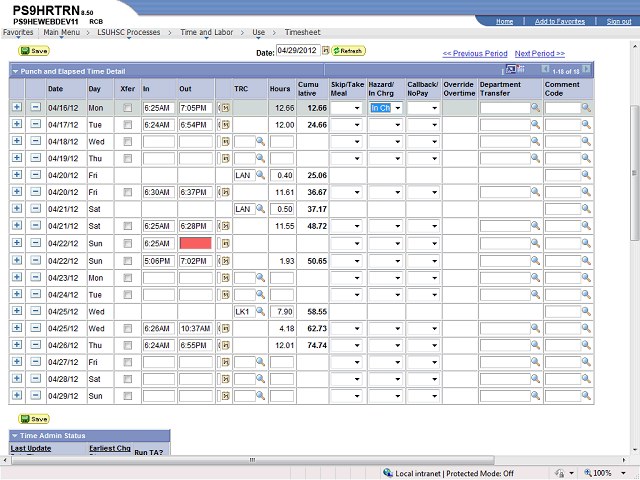The image size is (640, 480).
Task: Delete the 04/28/12 Sat row
Action: (36, 379)
